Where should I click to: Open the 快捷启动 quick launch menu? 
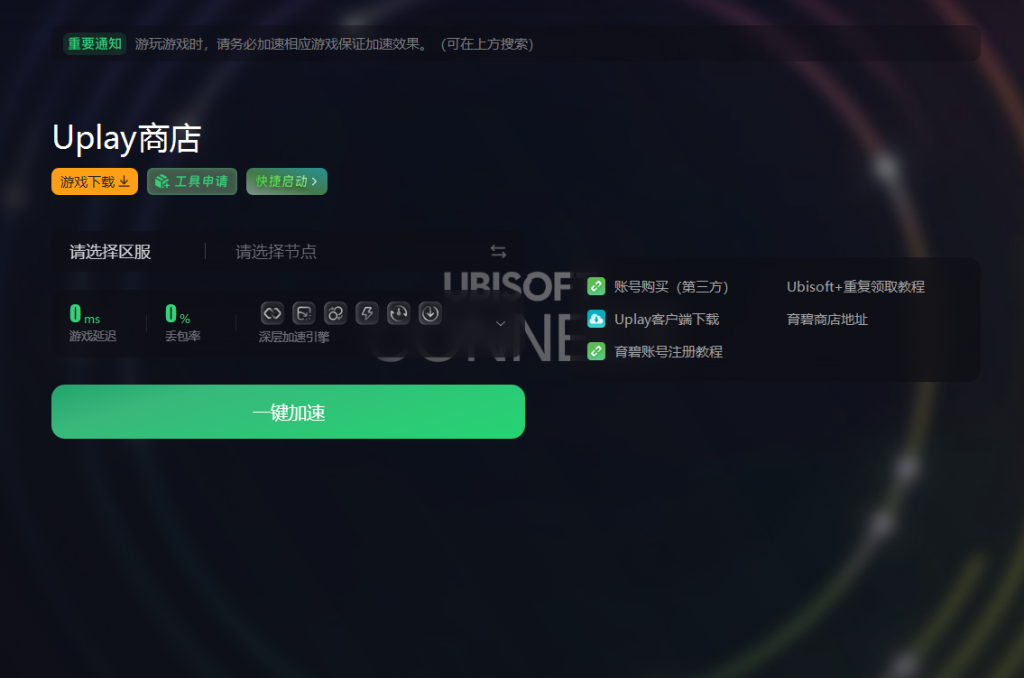[287, 182]
